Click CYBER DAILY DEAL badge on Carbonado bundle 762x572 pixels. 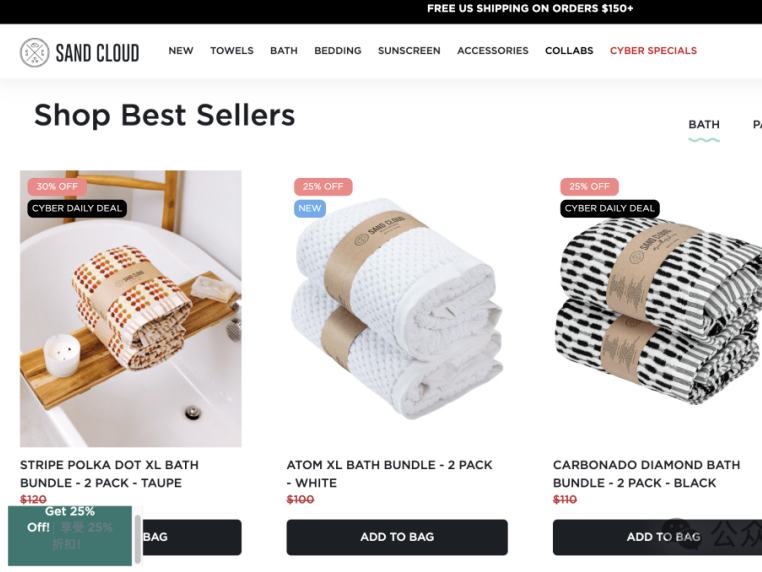pos(609,208)
